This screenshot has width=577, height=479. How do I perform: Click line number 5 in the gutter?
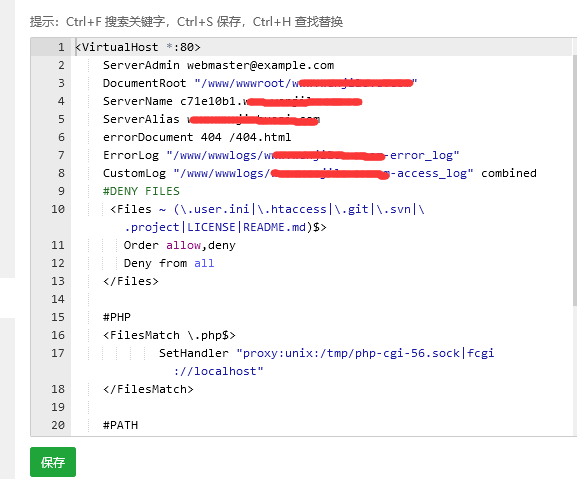[61, 119]
